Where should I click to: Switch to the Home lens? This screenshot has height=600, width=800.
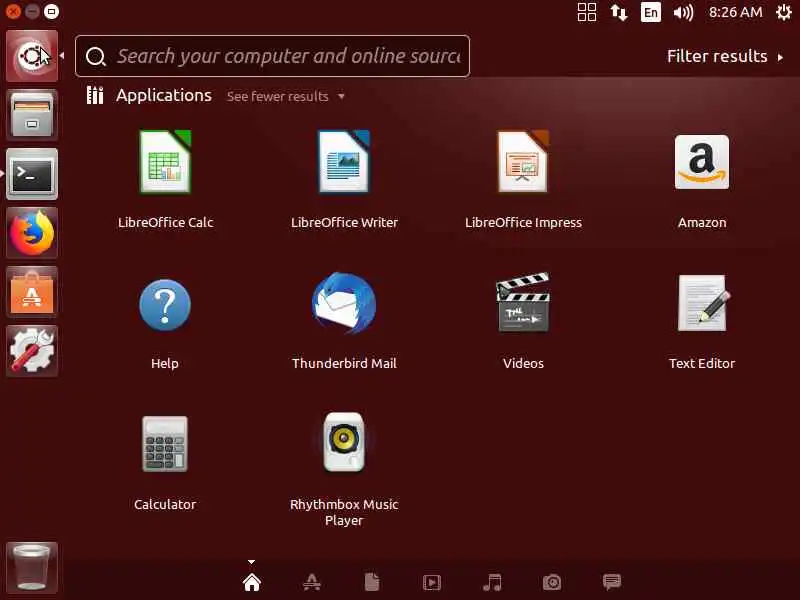(252, 582)
